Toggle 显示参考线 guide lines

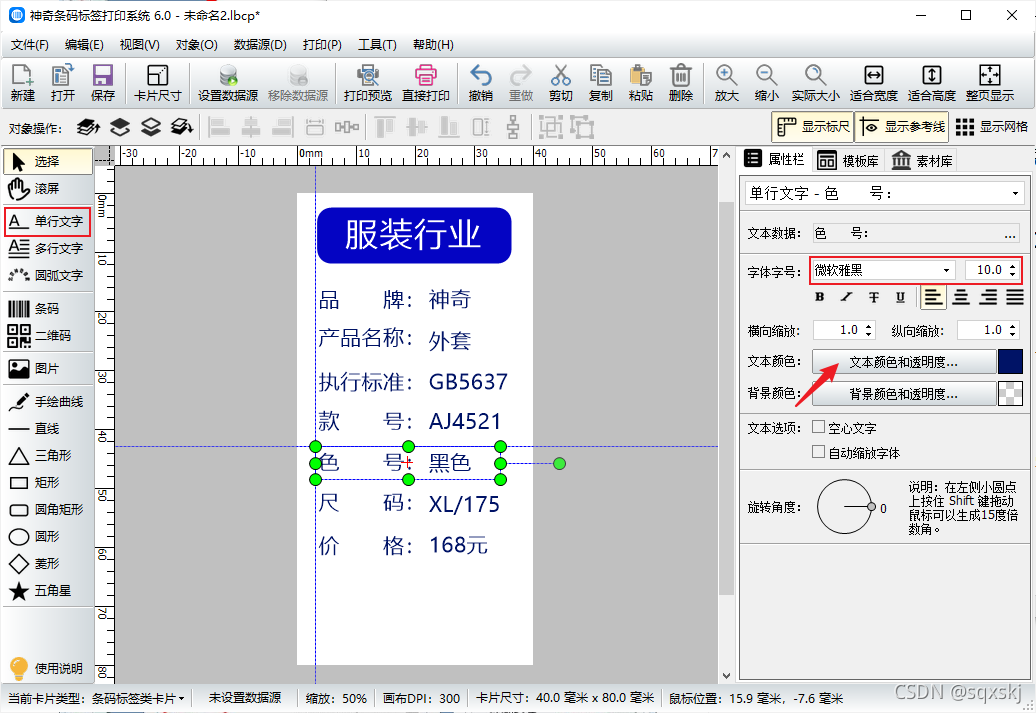(902, 126)
